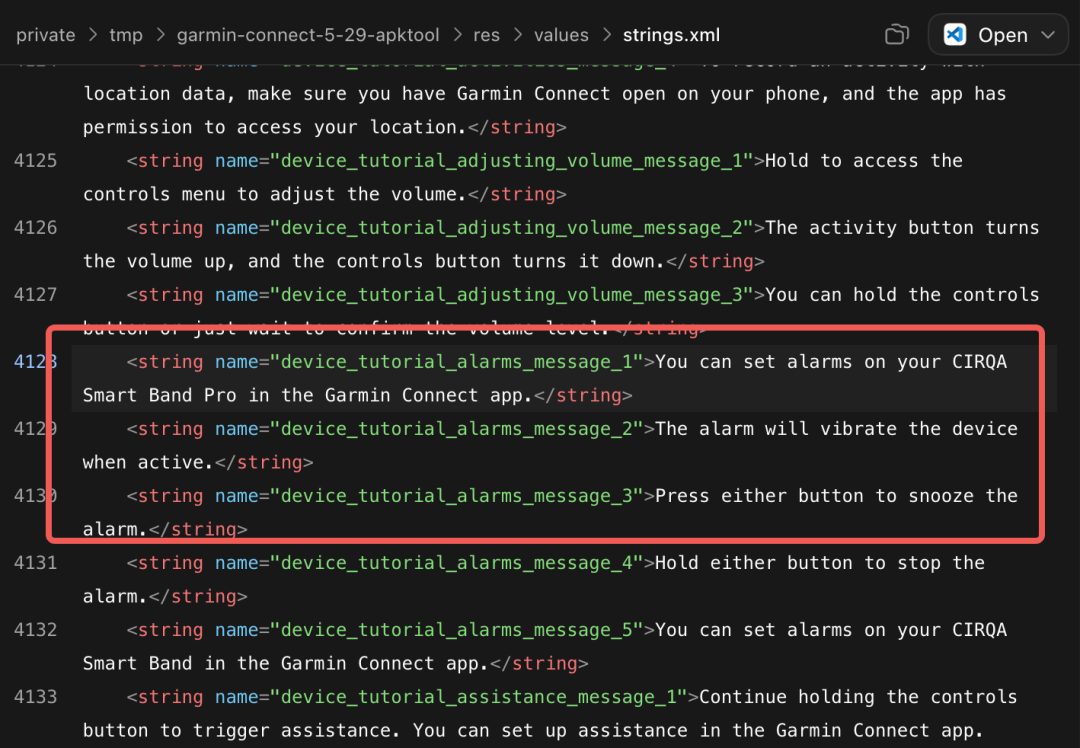Click the name "device_tutorial_alarms_message_2"
Image resolution: width=1080 pixels, height=748 pixels.
click(457, 428)
